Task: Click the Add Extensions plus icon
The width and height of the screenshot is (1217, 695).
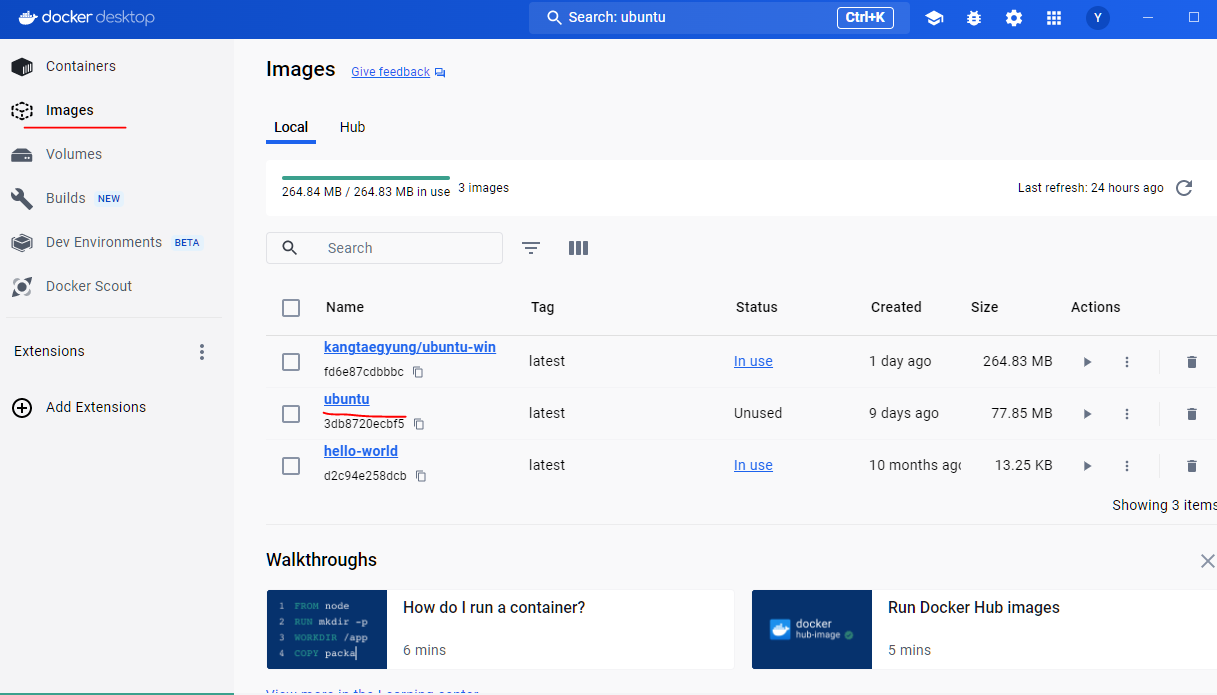Action: 22,407
